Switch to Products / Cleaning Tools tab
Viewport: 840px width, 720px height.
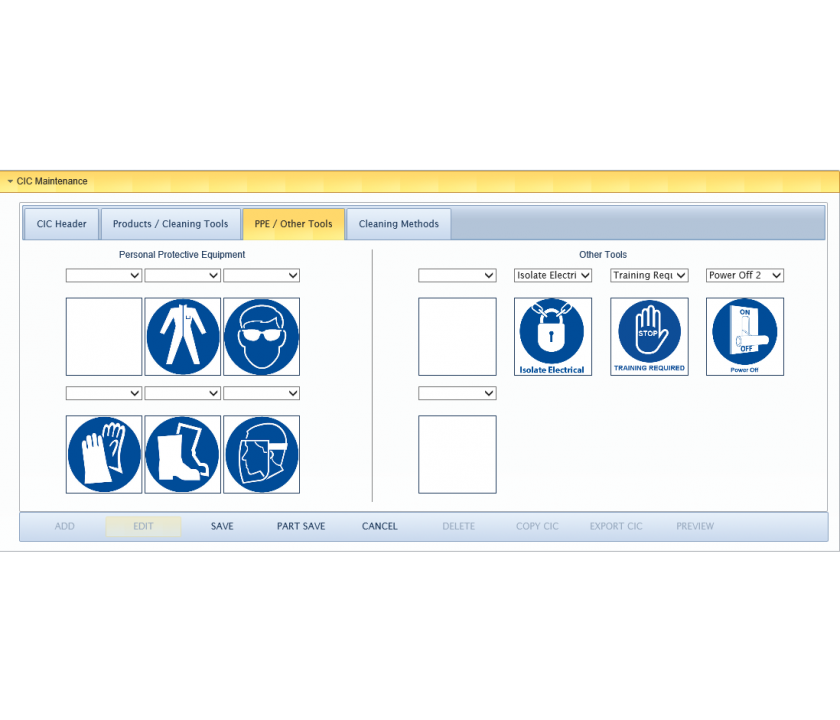(170, 224)
